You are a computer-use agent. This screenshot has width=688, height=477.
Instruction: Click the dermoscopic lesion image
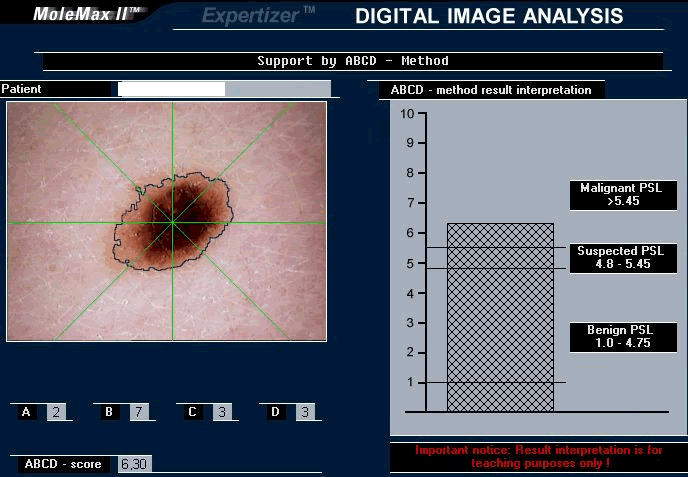pos(166,221)
